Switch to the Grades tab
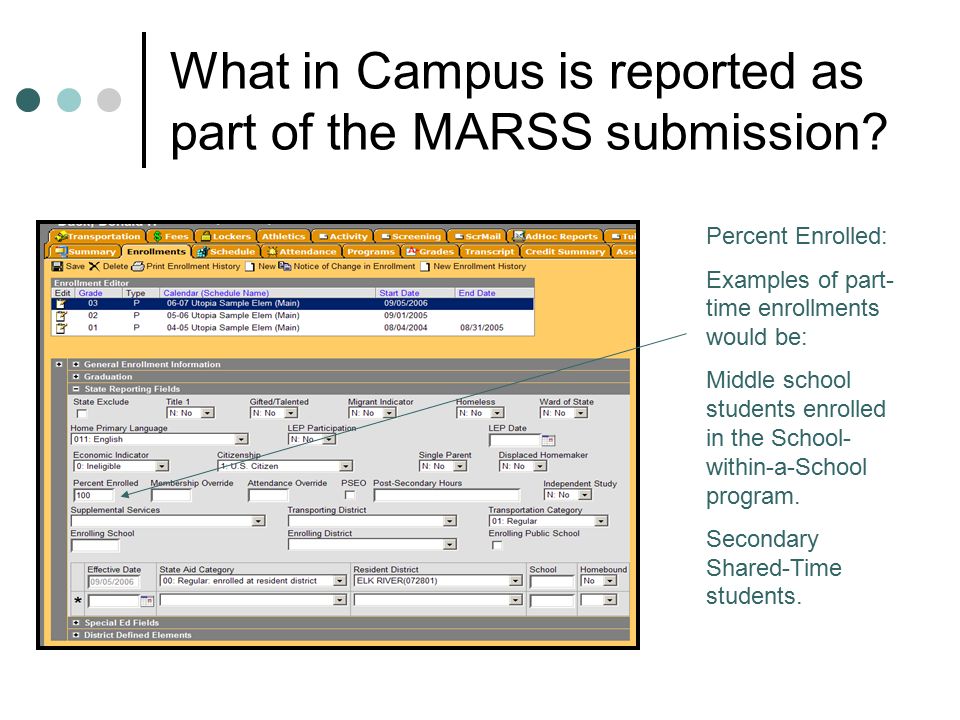Image resolution: width=960 pixels, height=720 pixels. point(430,252)
